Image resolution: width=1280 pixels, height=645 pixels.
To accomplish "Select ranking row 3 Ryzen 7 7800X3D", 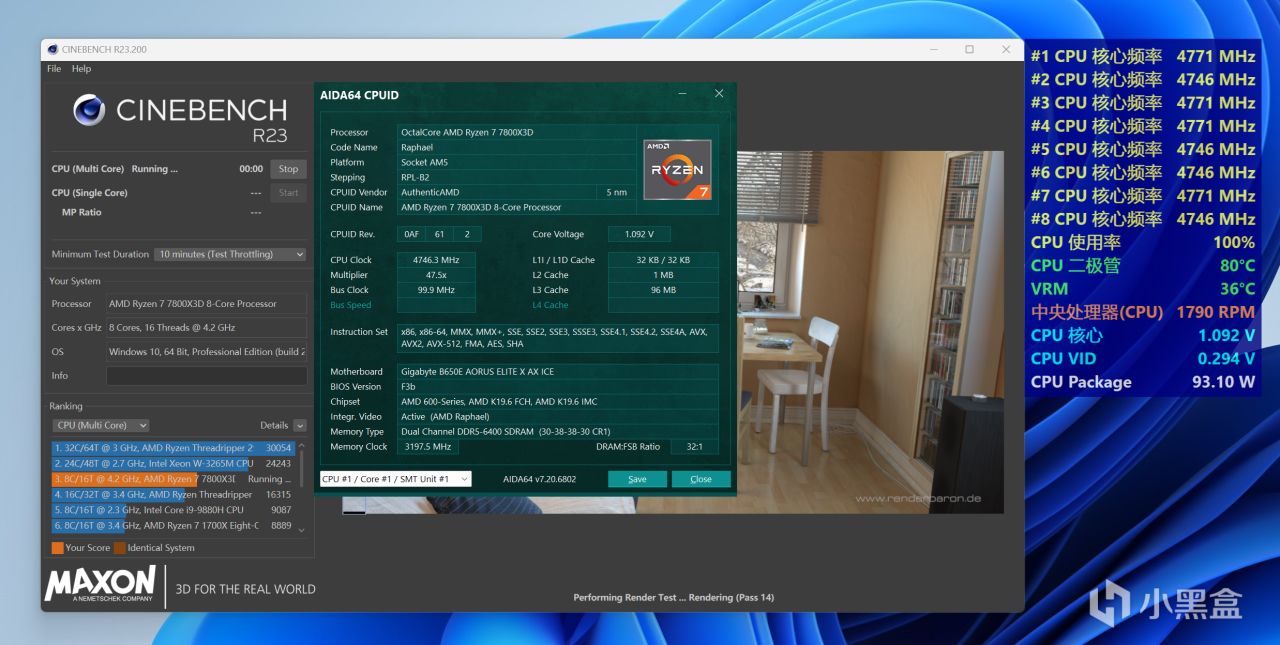I will [x=174, y=479].
